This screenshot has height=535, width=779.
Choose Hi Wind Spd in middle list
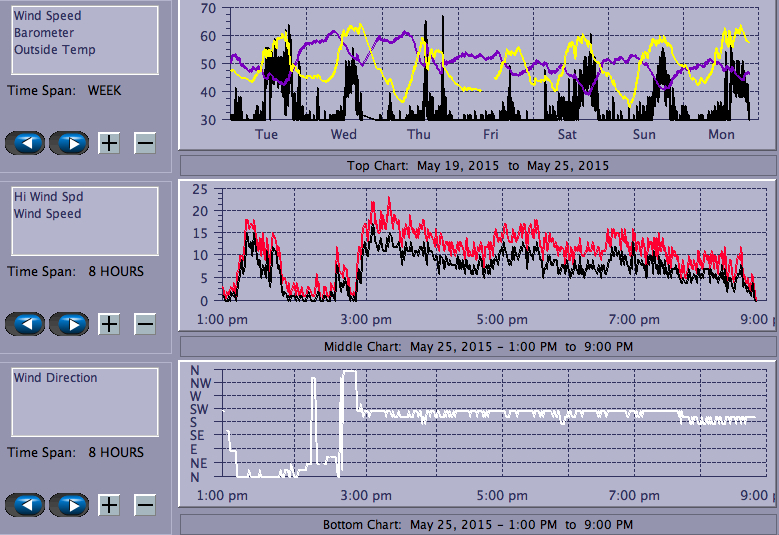point(48,197)
